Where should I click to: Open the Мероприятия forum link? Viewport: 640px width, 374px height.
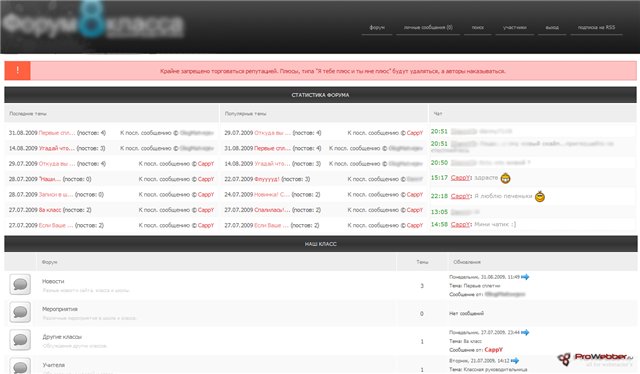(60, 309)
